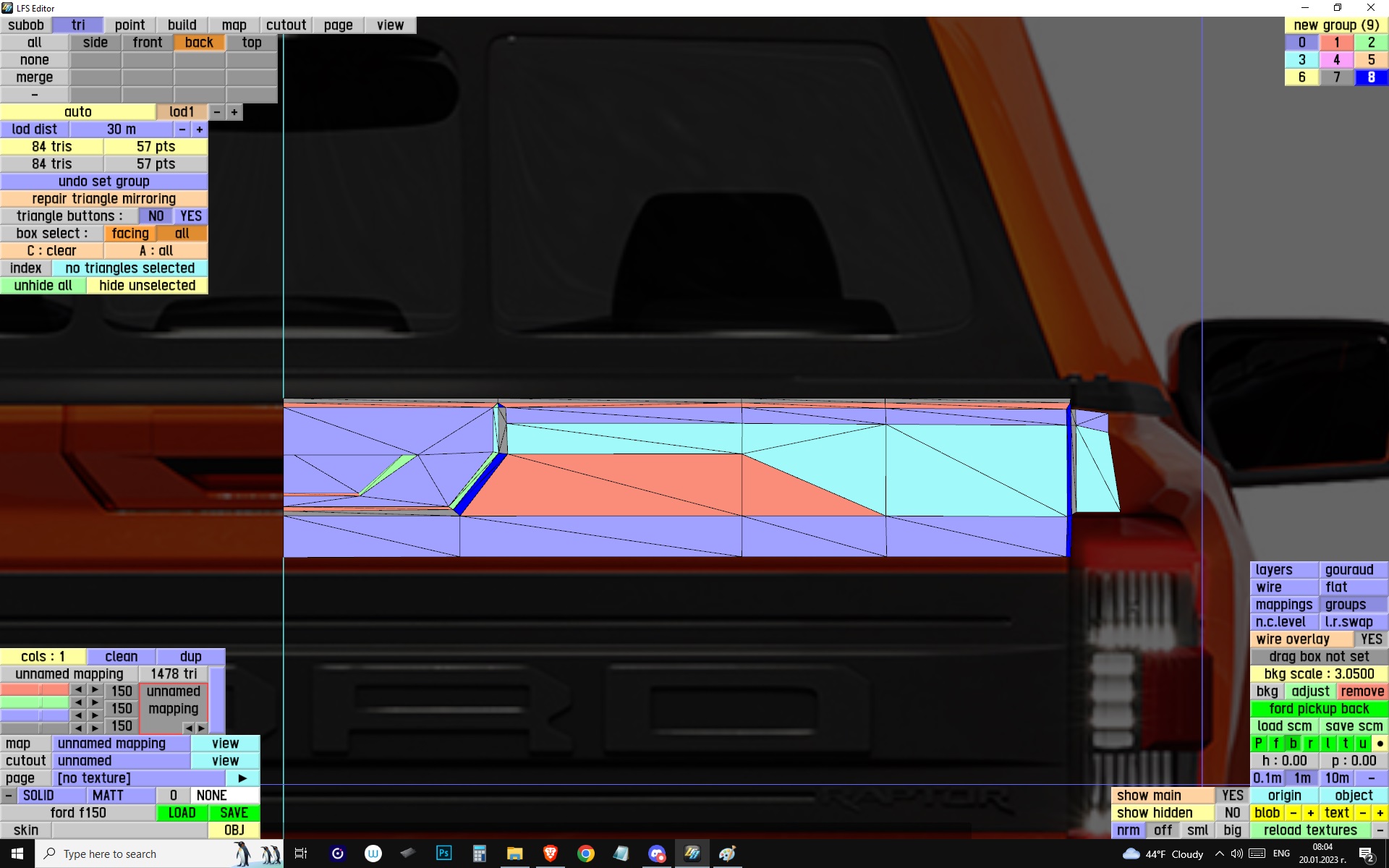The height and width of the screenshot is (868, 1389).
Task: Select group color swatch 4
Action: 1336,60
